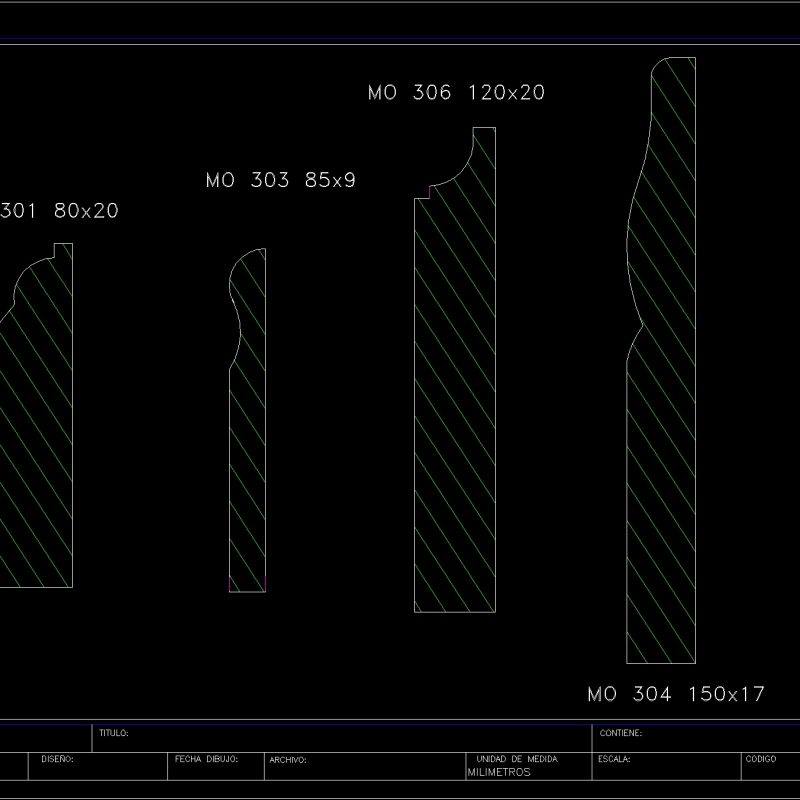Click the MO 303 85x9 label
This screenshot has width=800, height=800.
click(282, 180)
